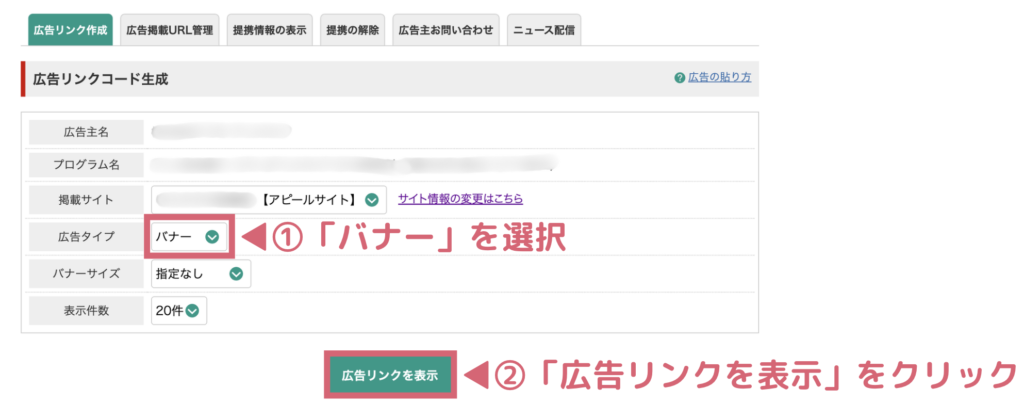The width and height of the screenshot is (1024, 420).
Task: Open the 広告タイプ dropdown showing バナー
Action: click(187, 237)
